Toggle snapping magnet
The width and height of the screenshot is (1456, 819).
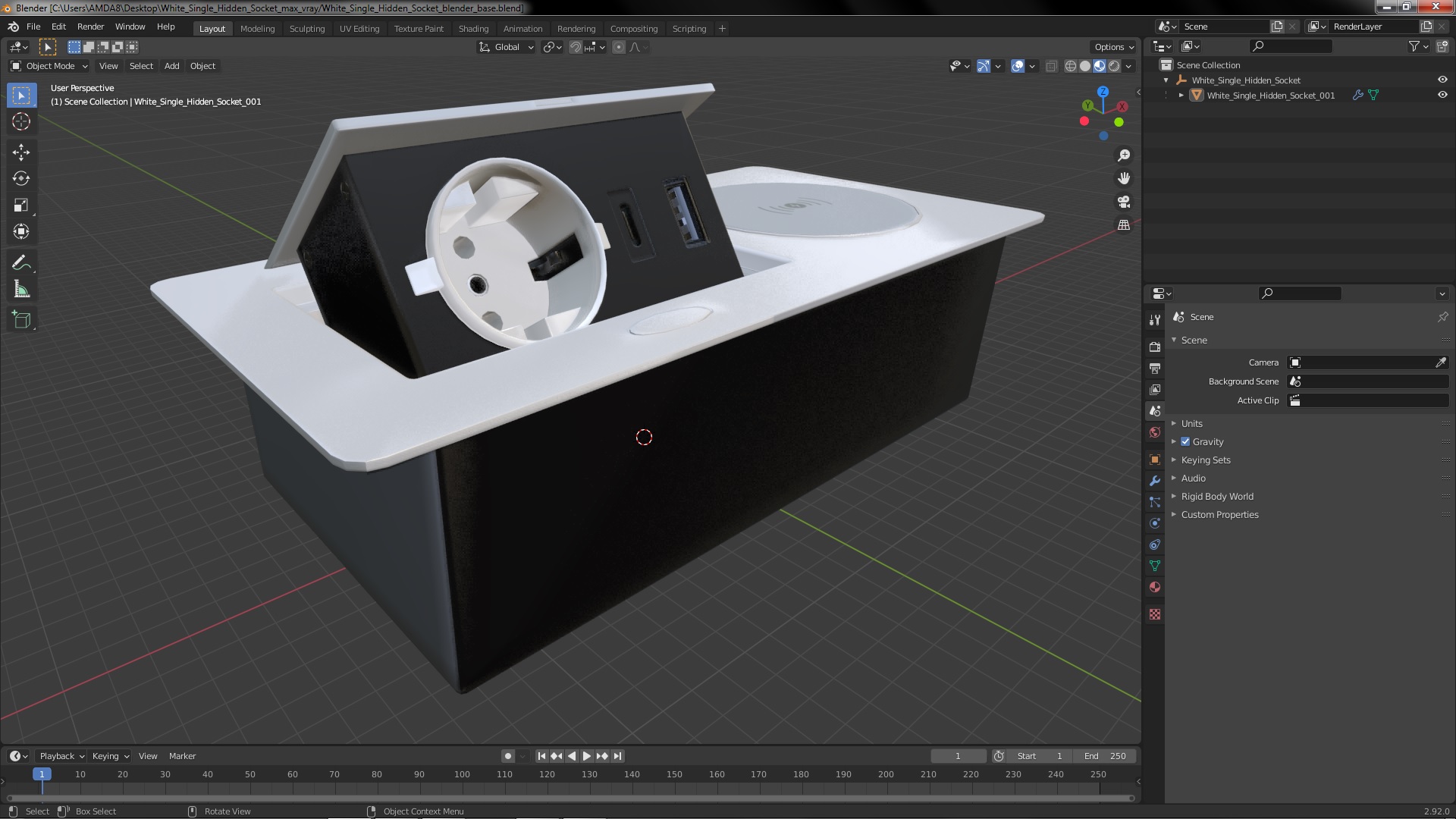click(x=576, y=47)
